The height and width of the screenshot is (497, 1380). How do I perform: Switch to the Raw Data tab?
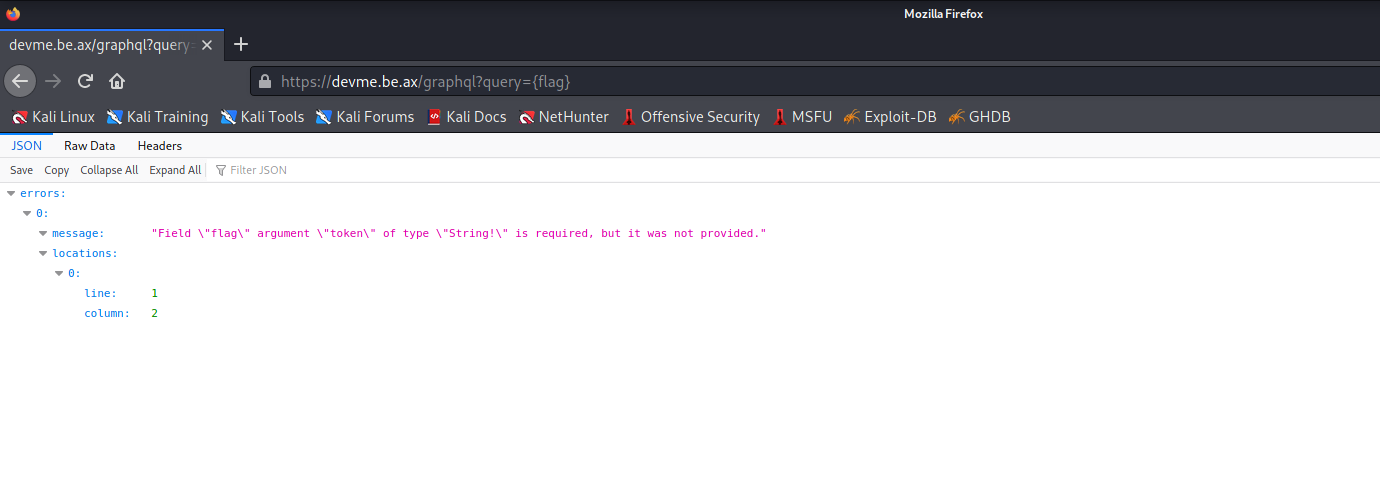click(x=90, y=146)
